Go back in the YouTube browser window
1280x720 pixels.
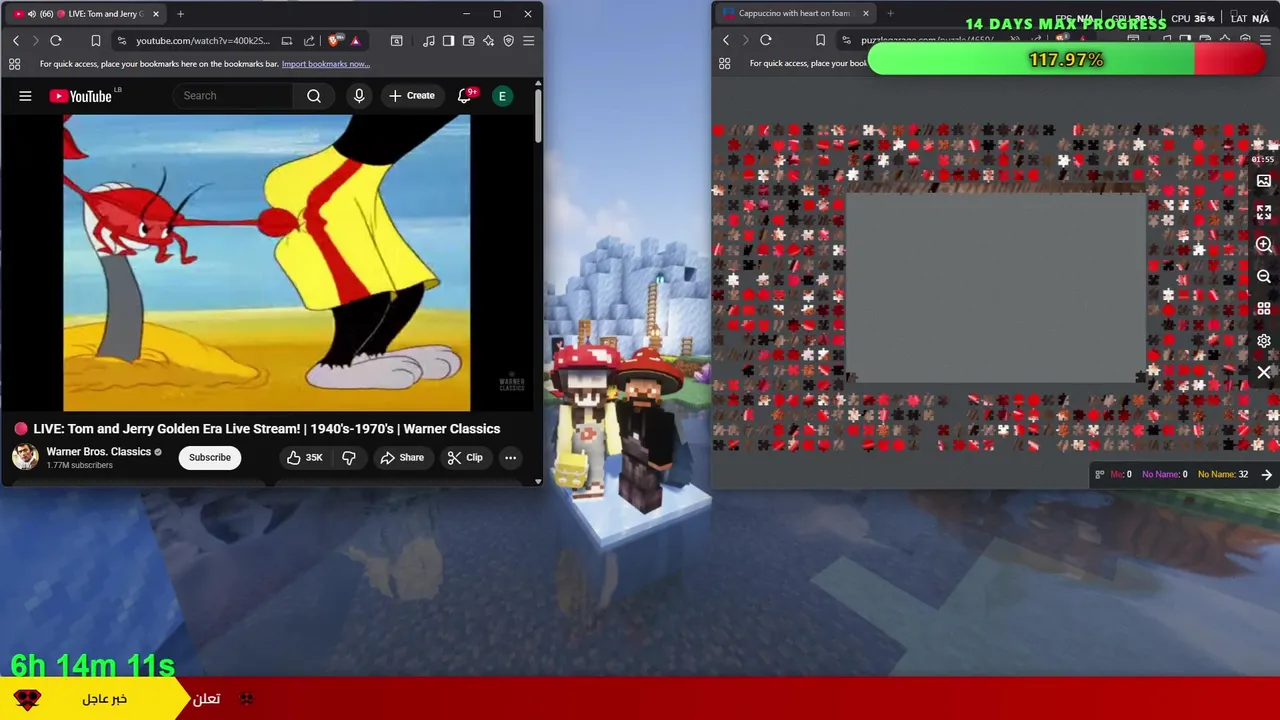[x=16, y=41]
